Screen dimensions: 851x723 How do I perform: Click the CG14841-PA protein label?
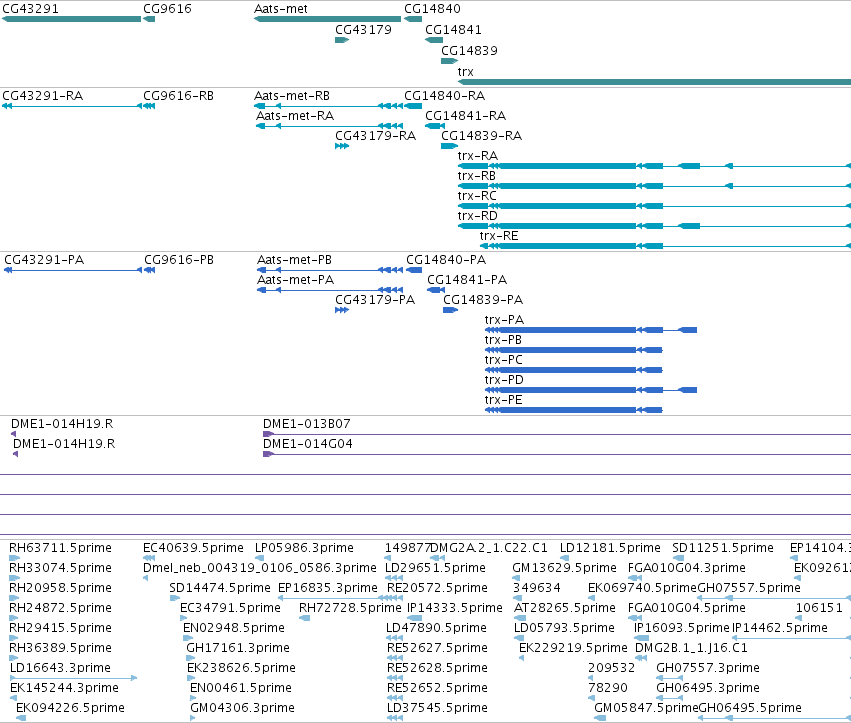click(467, 280)
